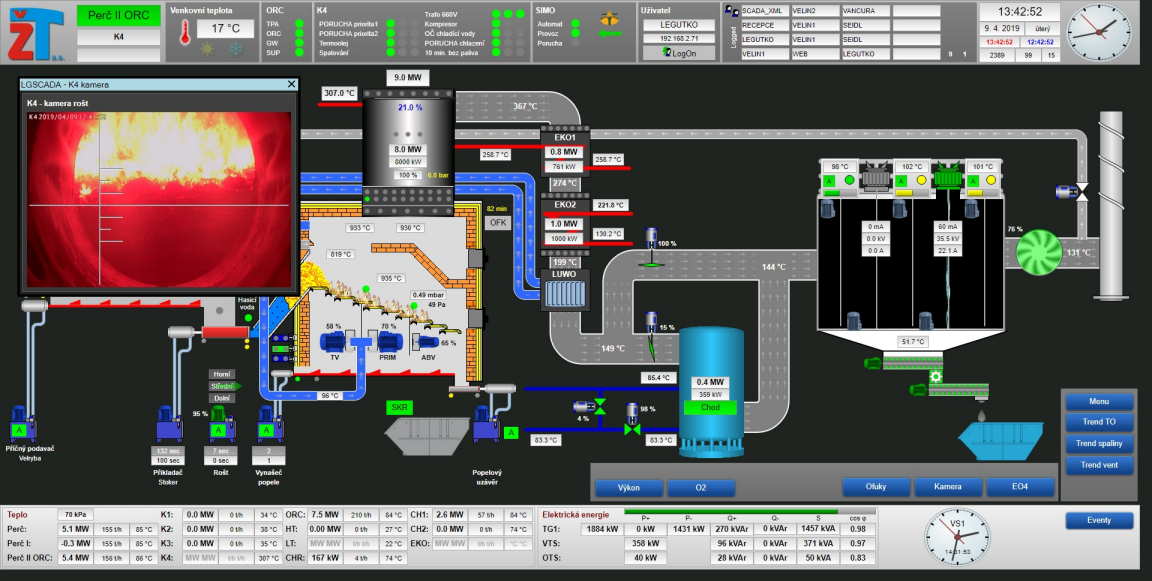The width and height of the screenshot is (1152, 581).
Task: Click the LogOn button
Action: click(679, 53)
